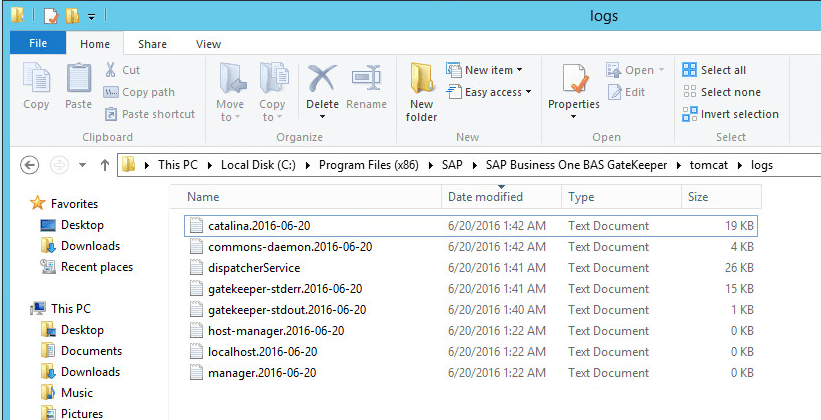Screen dimensions: 821x420
Task: Switch to the View ribbon tab
Action: tap(208, 44)
